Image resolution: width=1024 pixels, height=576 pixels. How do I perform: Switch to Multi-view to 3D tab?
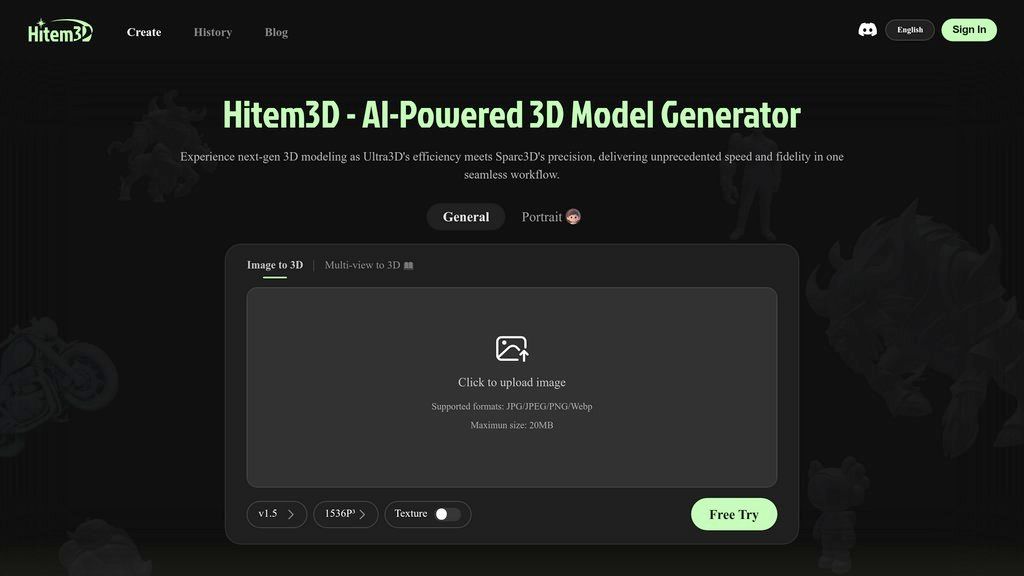tap(369, 265)
